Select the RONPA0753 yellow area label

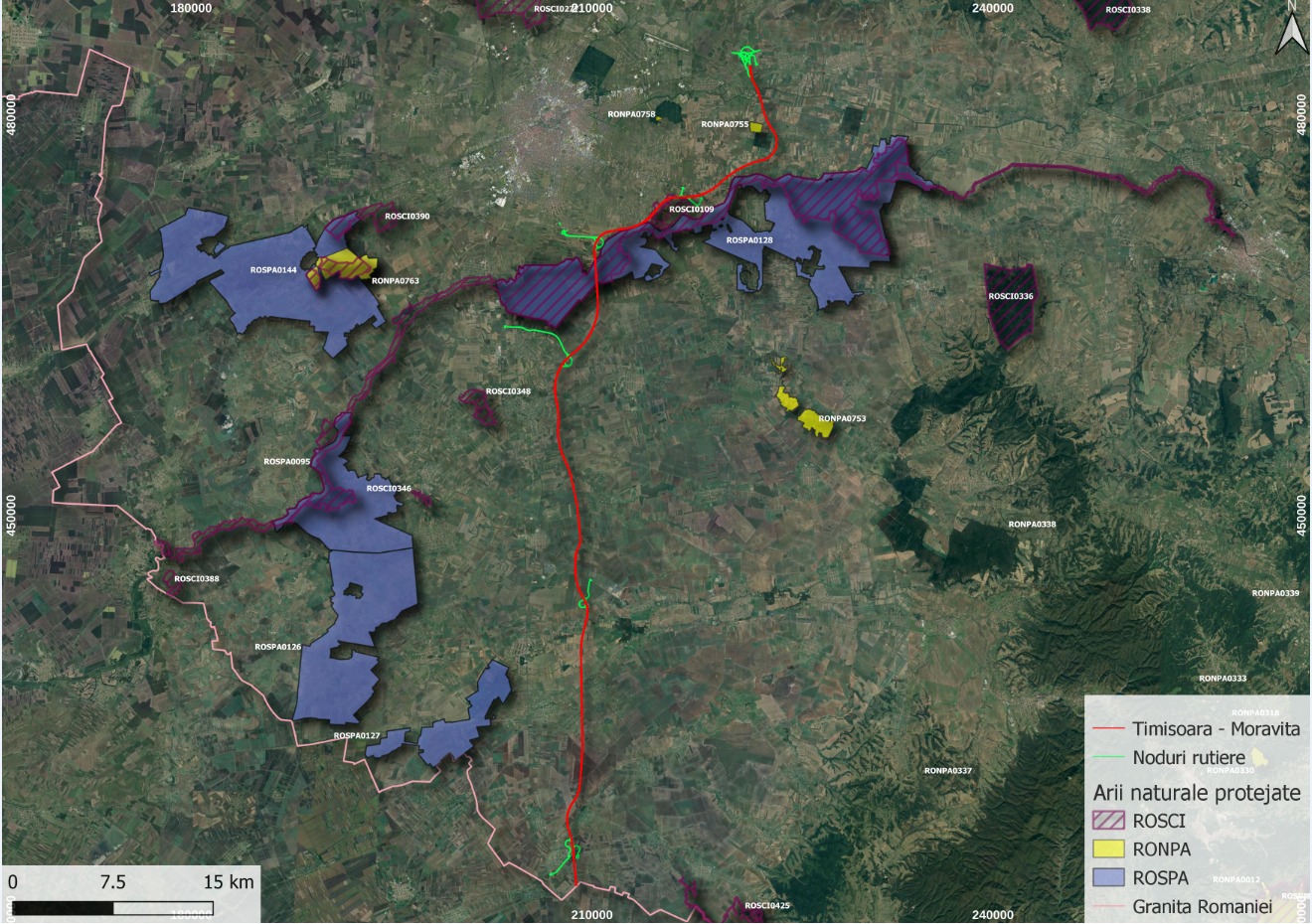point(842,419)
